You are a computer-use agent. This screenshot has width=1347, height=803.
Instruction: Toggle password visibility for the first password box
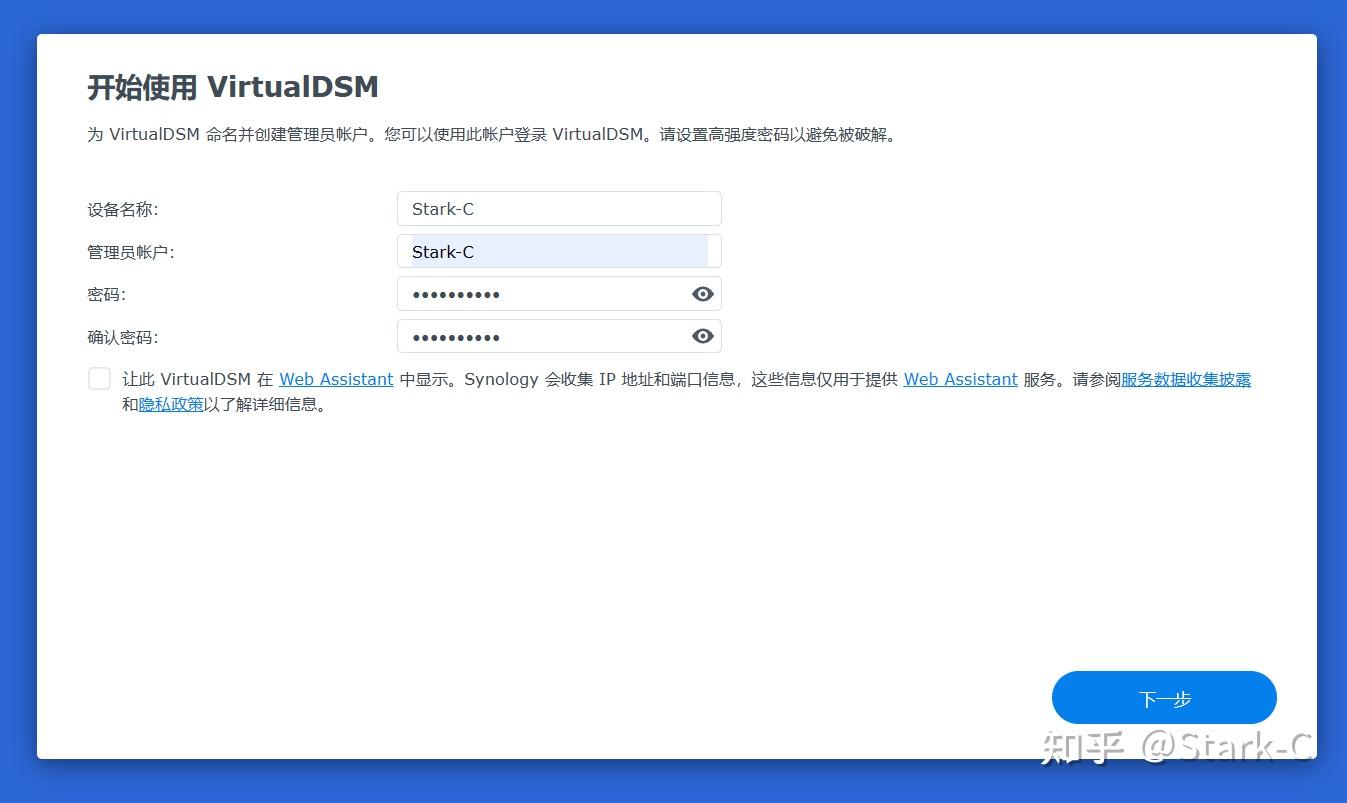pos(702,293)
